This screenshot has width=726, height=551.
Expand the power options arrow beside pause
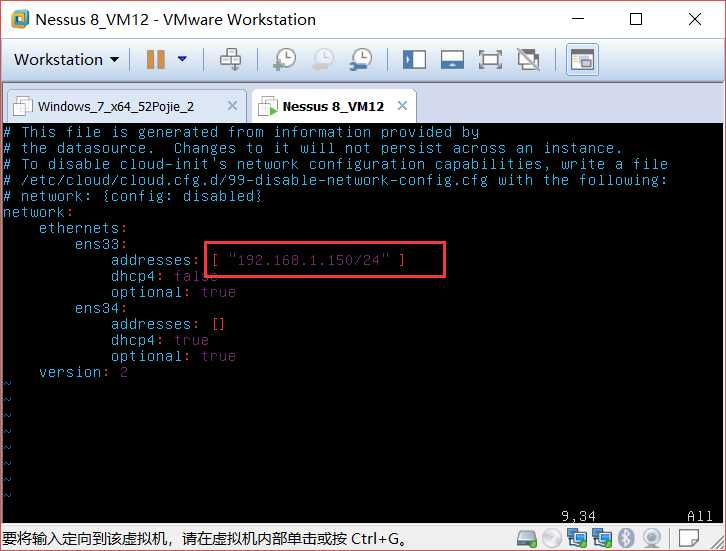182,59
